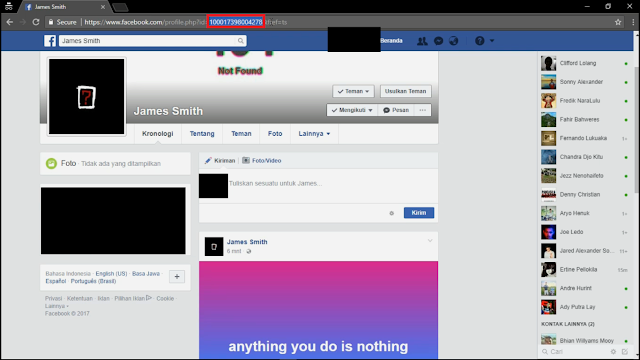Bookmark this page with the star icon
The width and height of the screenshot is (640, 360).
coord(618,22)
